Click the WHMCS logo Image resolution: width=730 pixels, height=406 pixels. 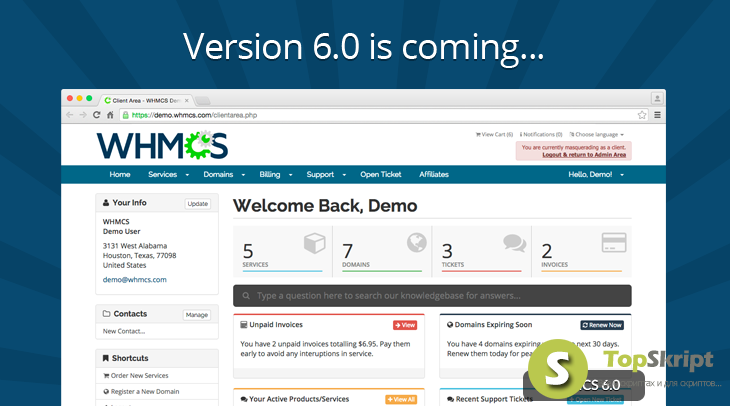click(x=162, y=146)
